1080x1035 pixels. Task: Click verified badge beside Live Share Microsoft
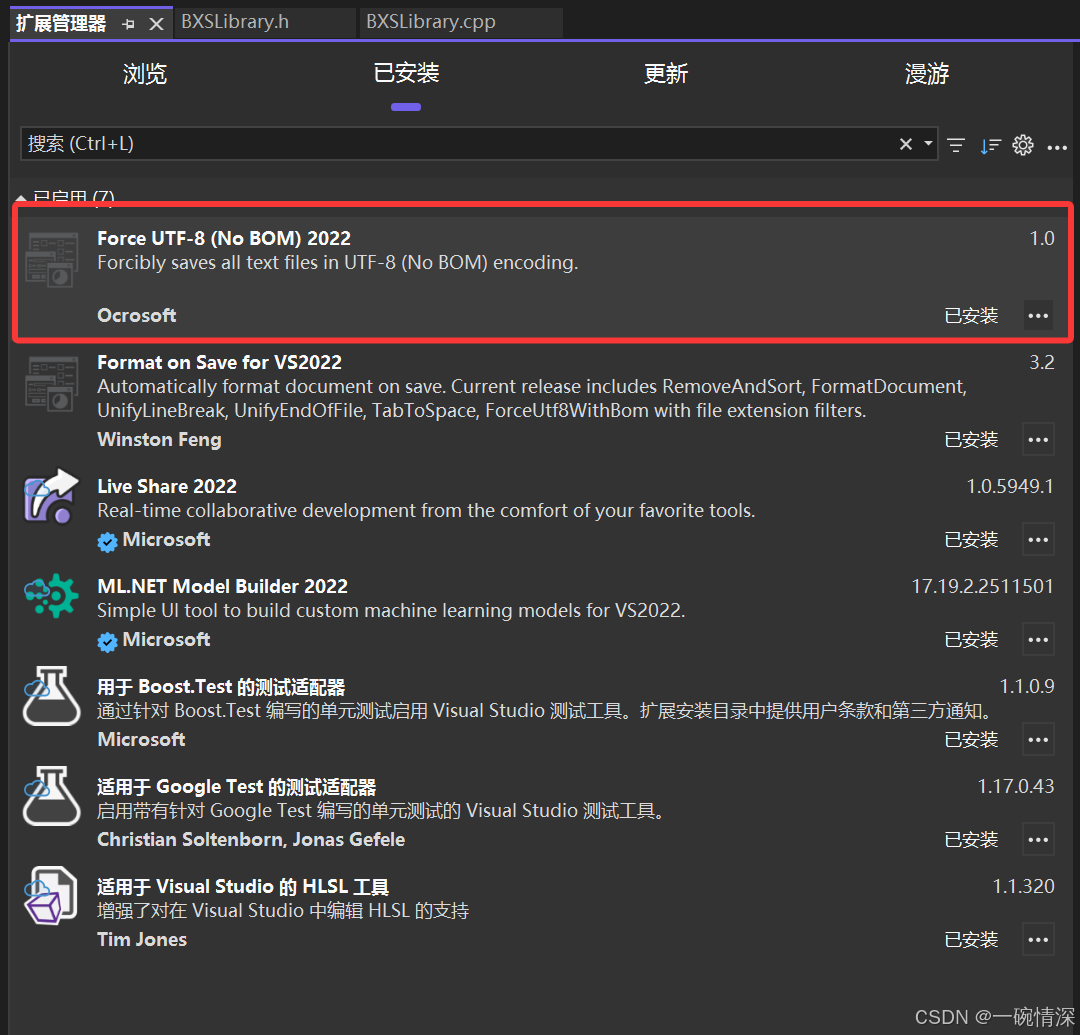coord(107,542)
